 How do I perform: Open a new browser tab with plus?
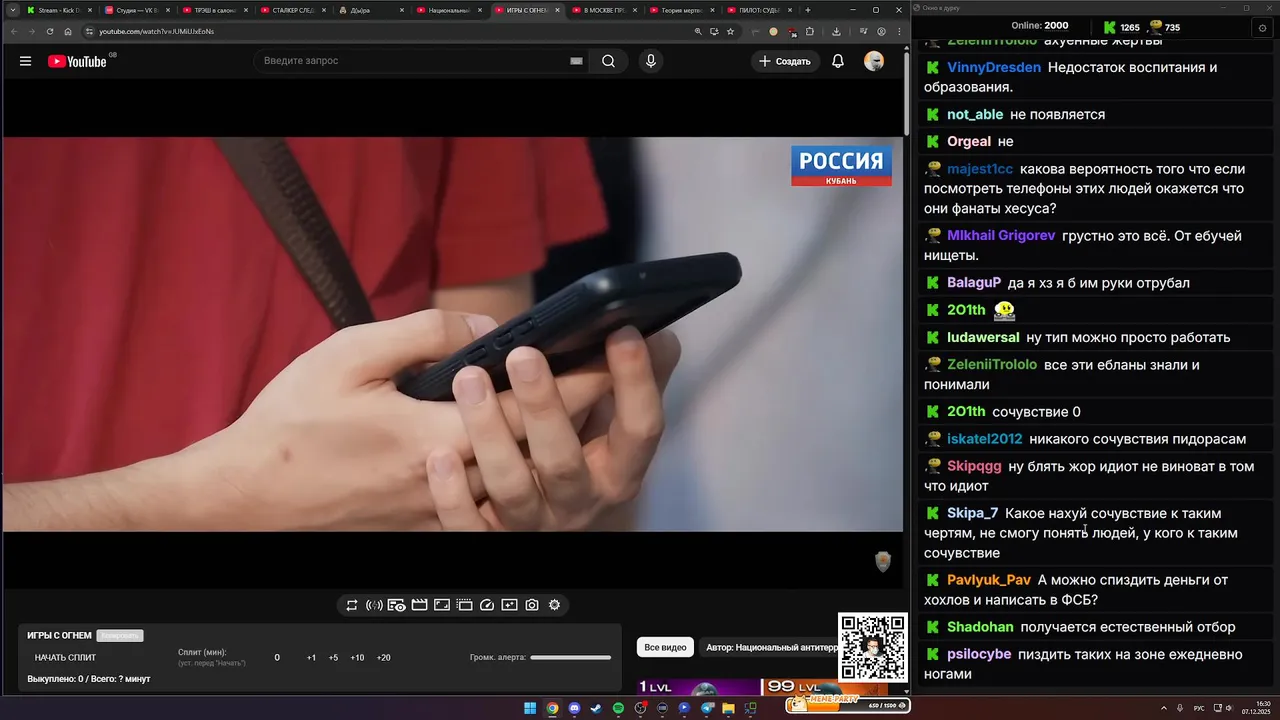click(x=807, y=10)
